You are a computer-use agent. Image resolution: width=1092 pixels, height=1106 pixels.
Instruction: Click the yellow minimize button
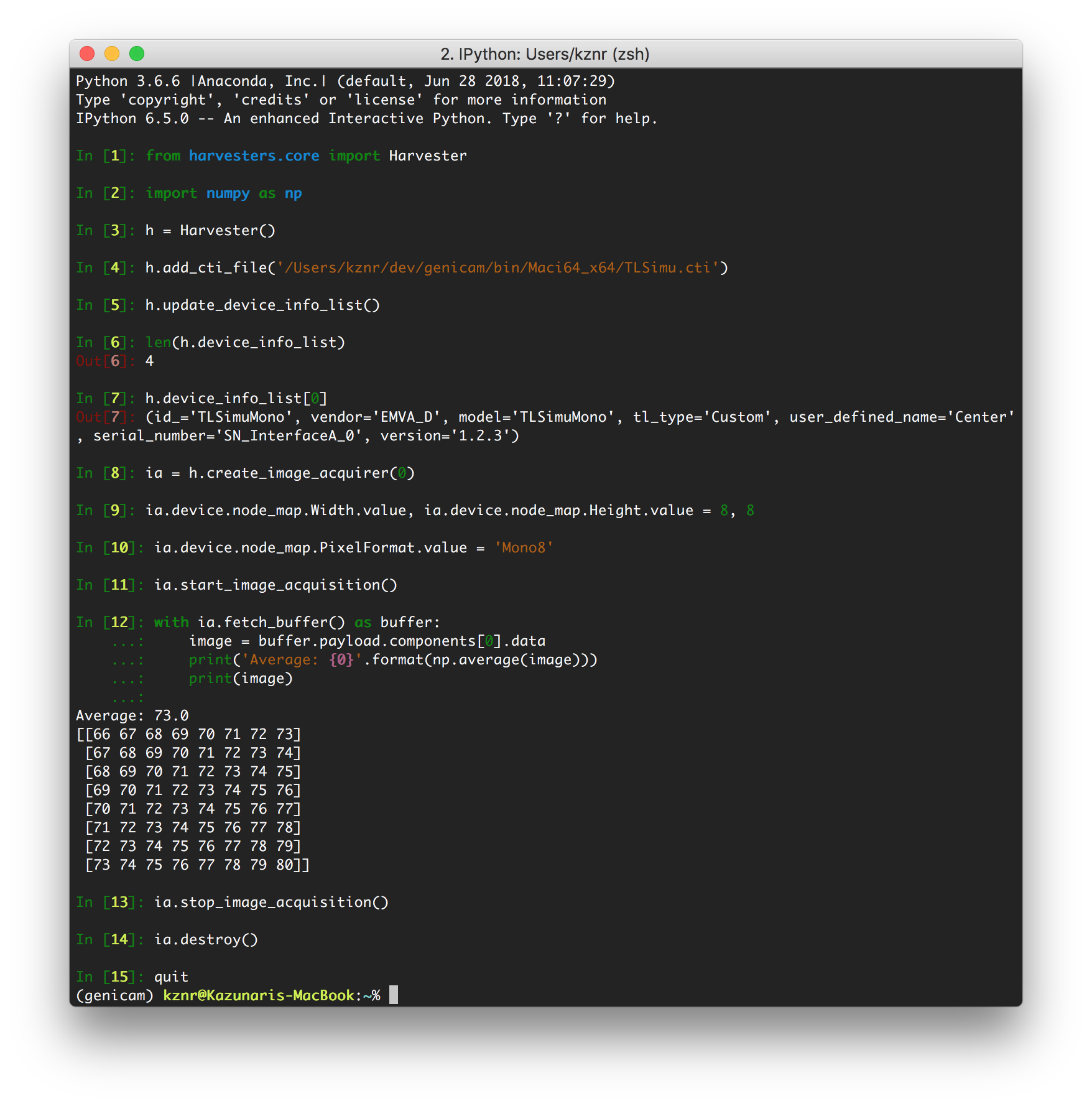pyautogui.click(x=111, y=55)
